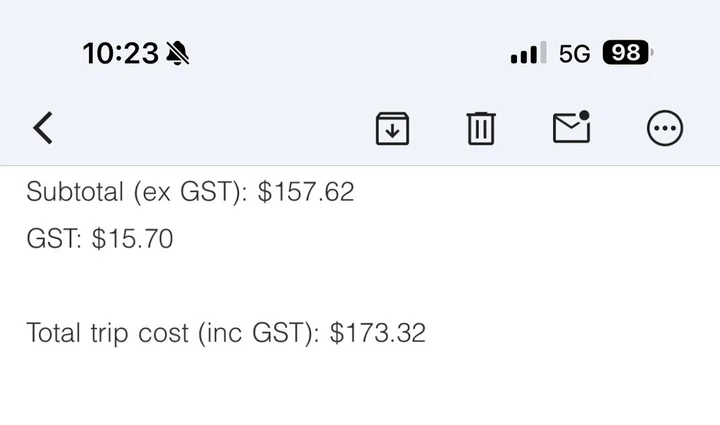This screenshot has height=425, width=720.
Task: Delete email using the trash icon
Action: 481,128
